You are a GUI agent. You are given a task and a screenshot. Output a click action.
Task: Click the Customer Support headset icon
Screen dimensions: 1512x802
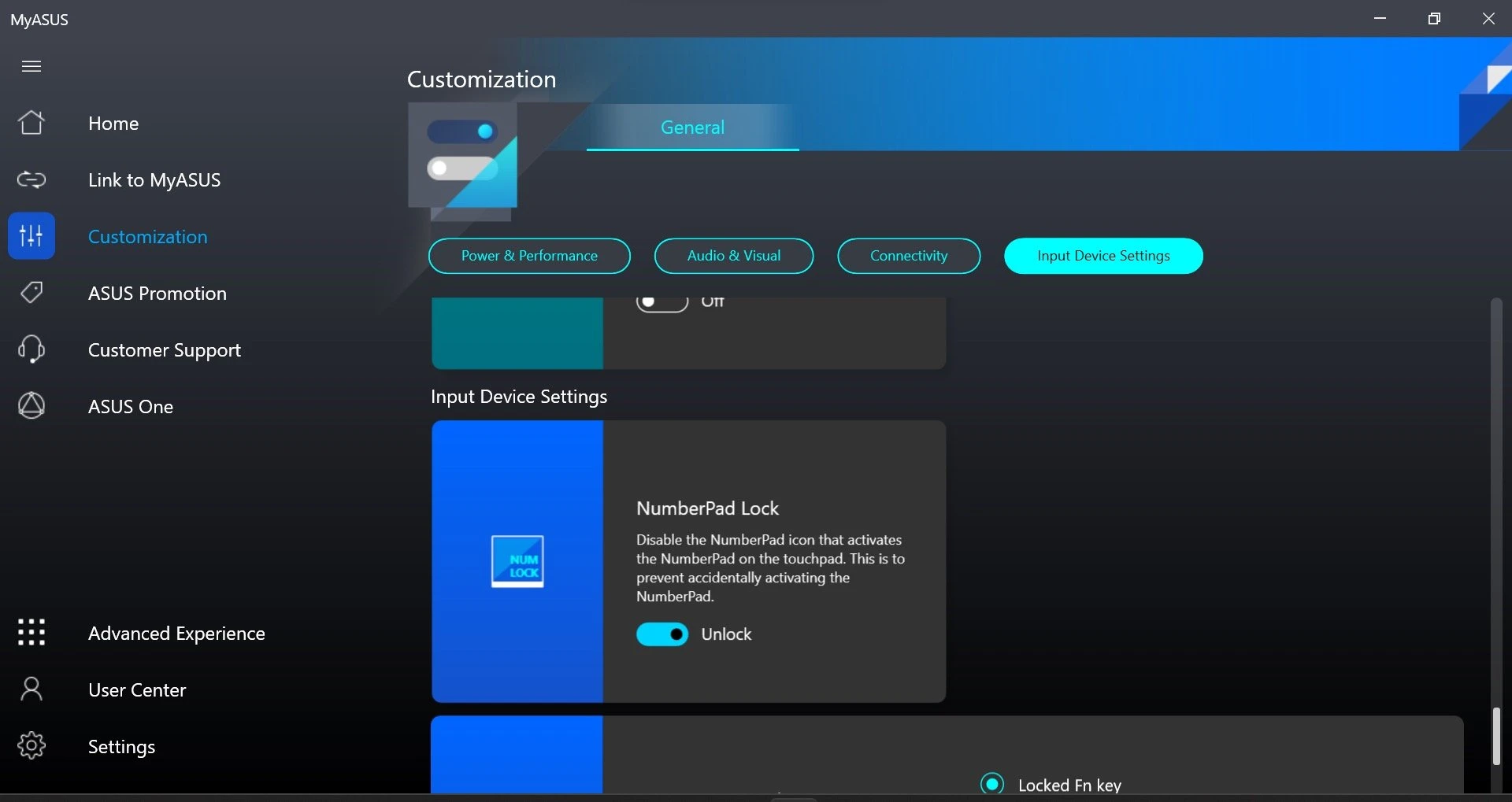click(x=31, y=349)
